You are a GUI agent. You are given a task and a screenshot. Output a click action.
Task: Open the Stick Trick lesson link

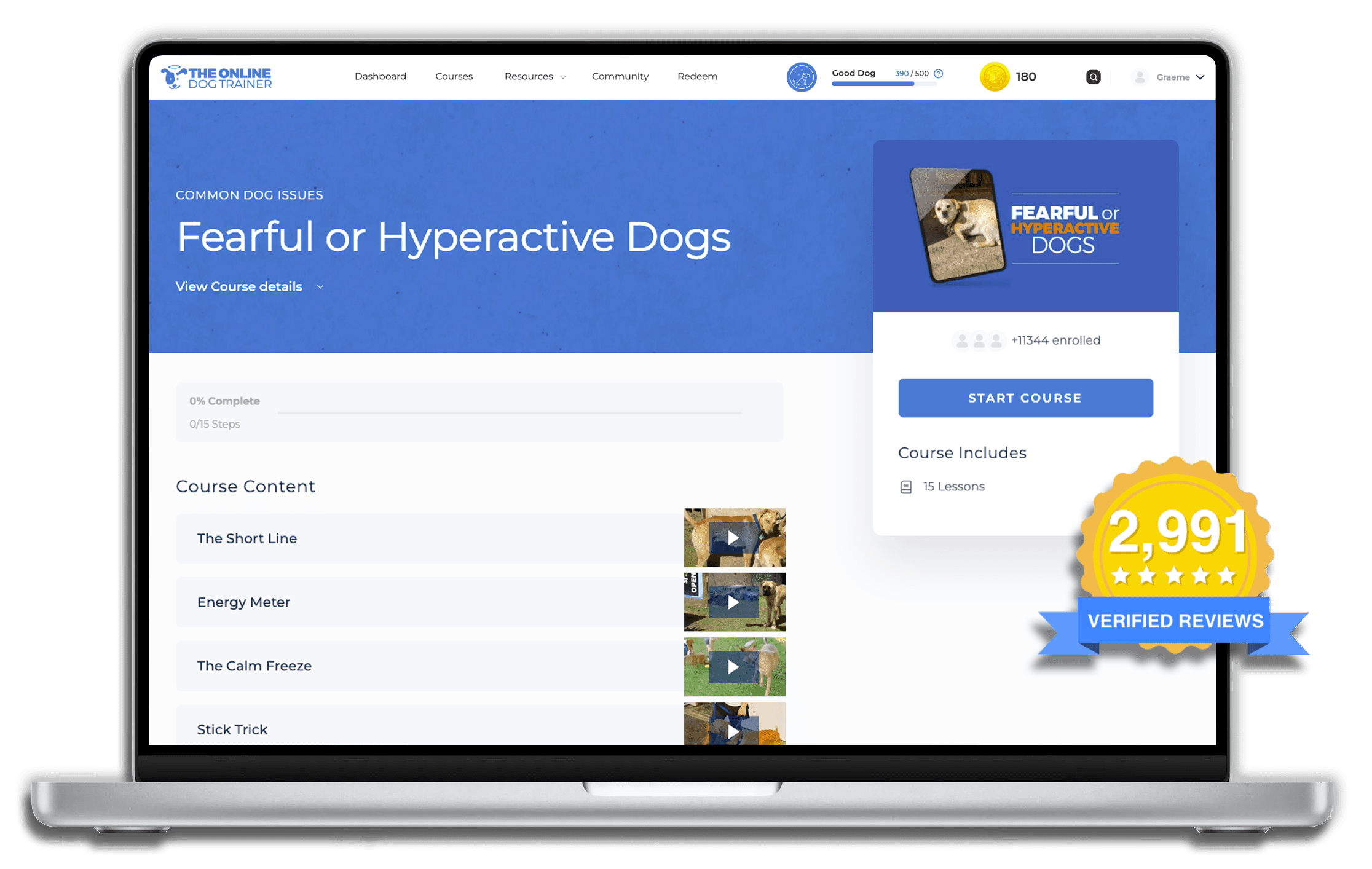point(232,729)
